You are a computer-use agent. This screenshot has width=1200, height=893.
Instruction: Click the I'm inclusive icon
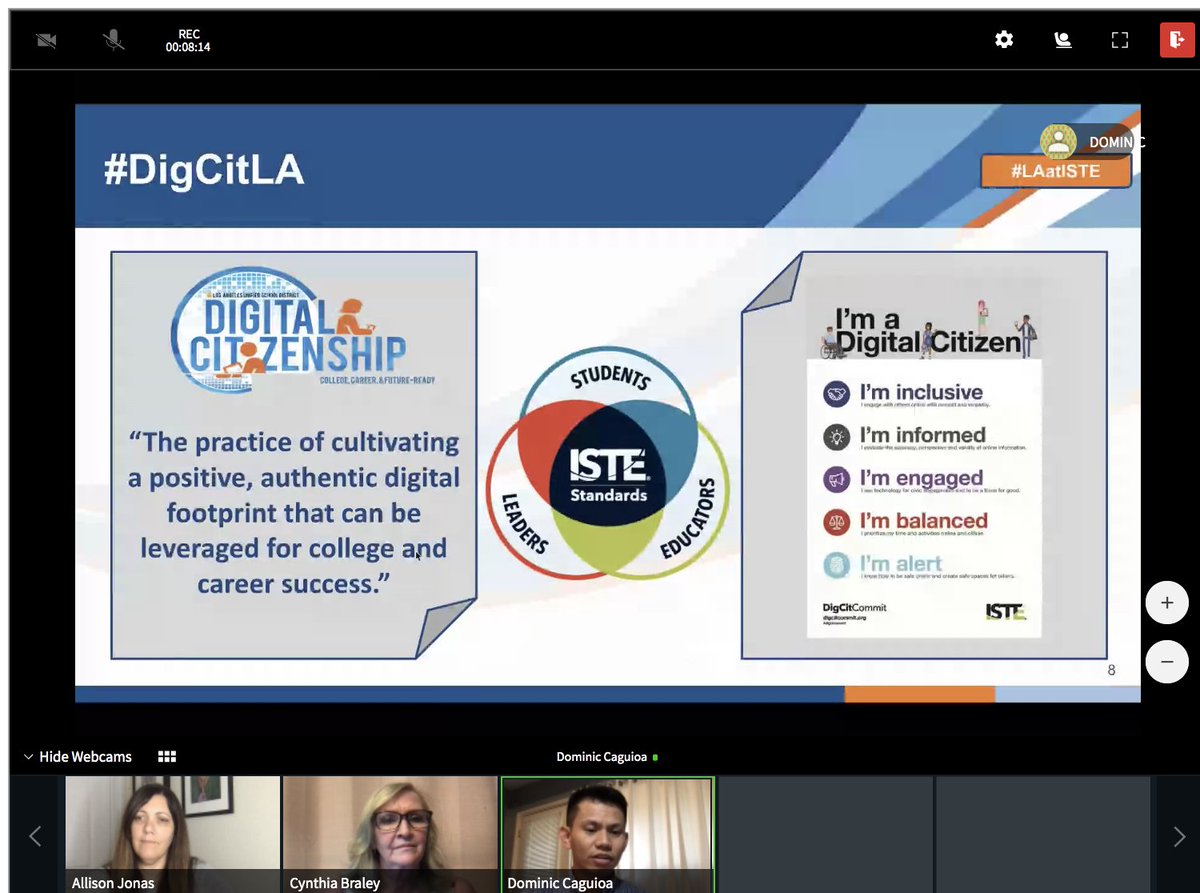point(836,393)
